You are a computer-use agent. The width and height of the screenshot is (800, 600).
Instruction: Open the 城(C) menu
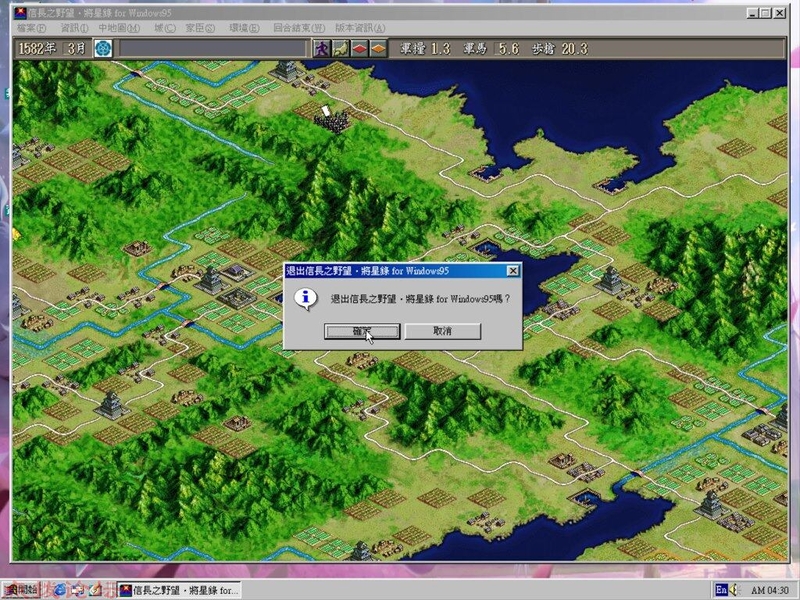point(164,28)
